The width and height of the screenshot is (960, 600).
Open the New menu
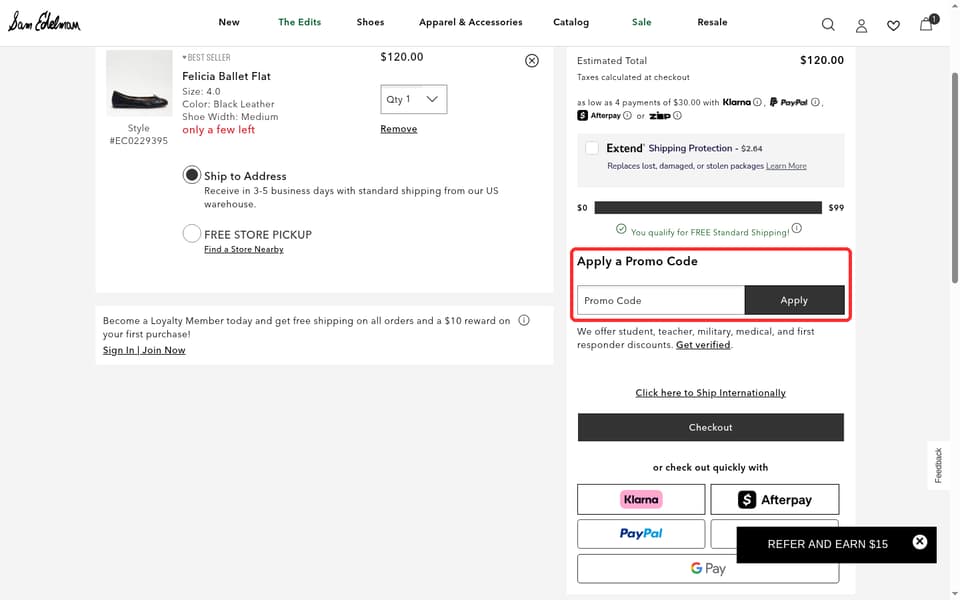(229, 22)
